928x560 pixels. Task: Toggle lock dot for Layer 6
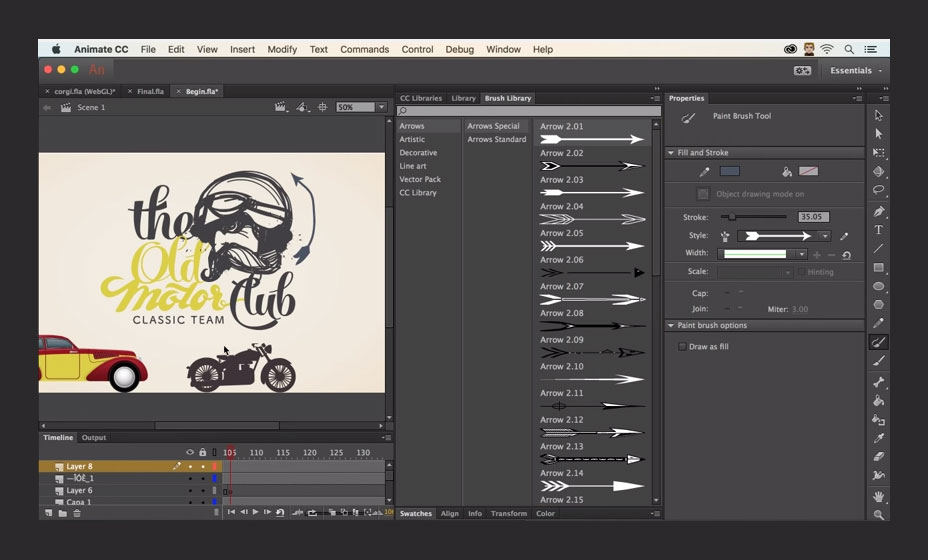[x=202, y=490]
